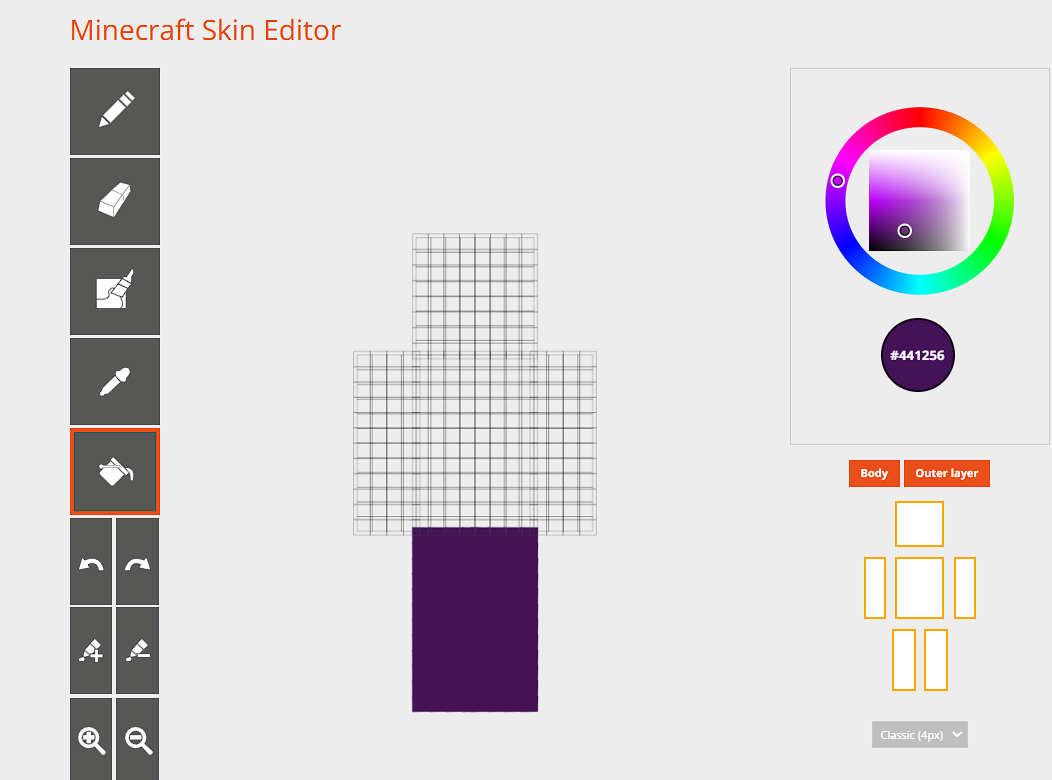Zoom out of the skin canvas
The image size is (1052, 780).
pyautogui.click(x=138, y=739)
